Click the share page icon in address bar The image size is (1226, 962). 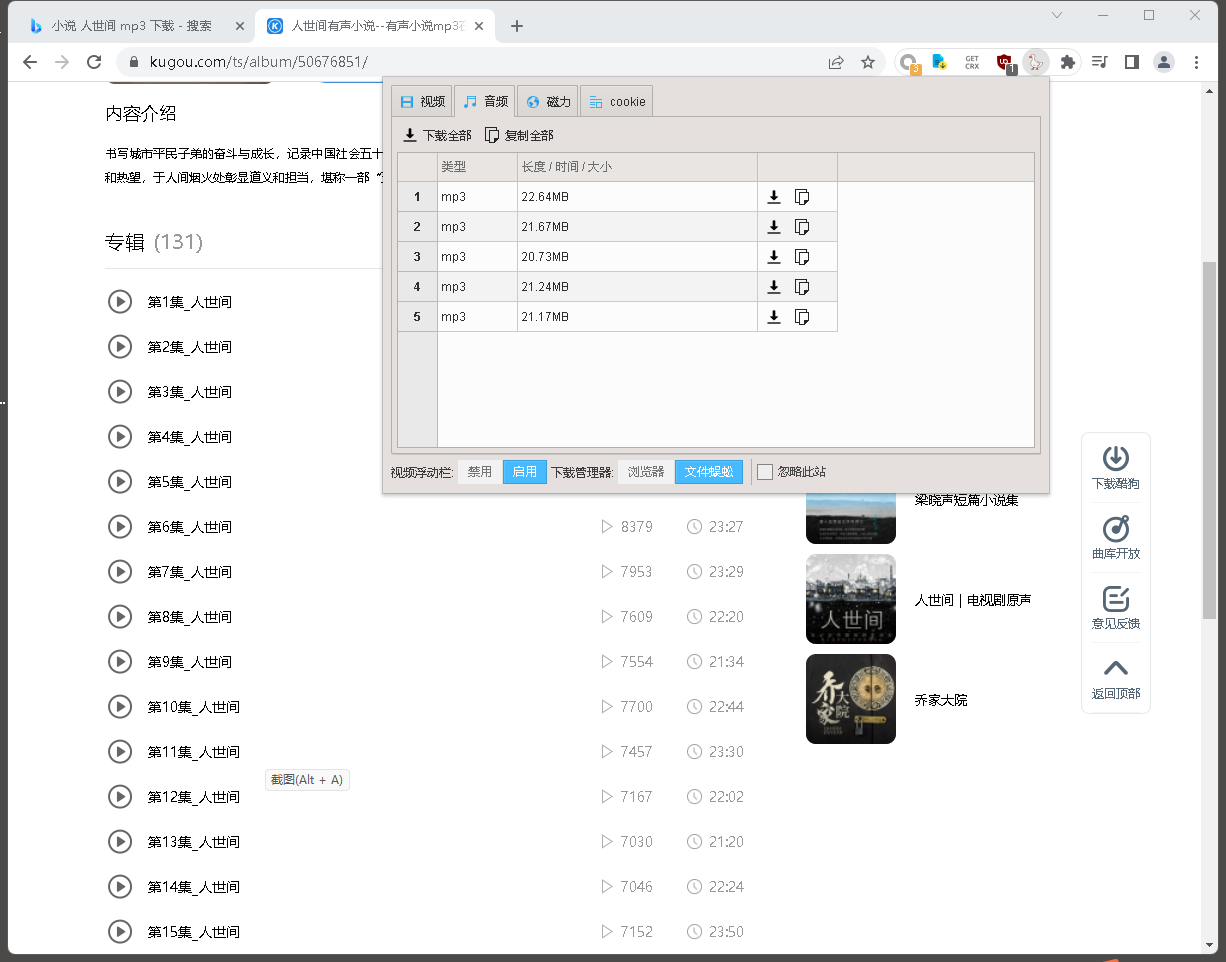(x=836, y=62)
